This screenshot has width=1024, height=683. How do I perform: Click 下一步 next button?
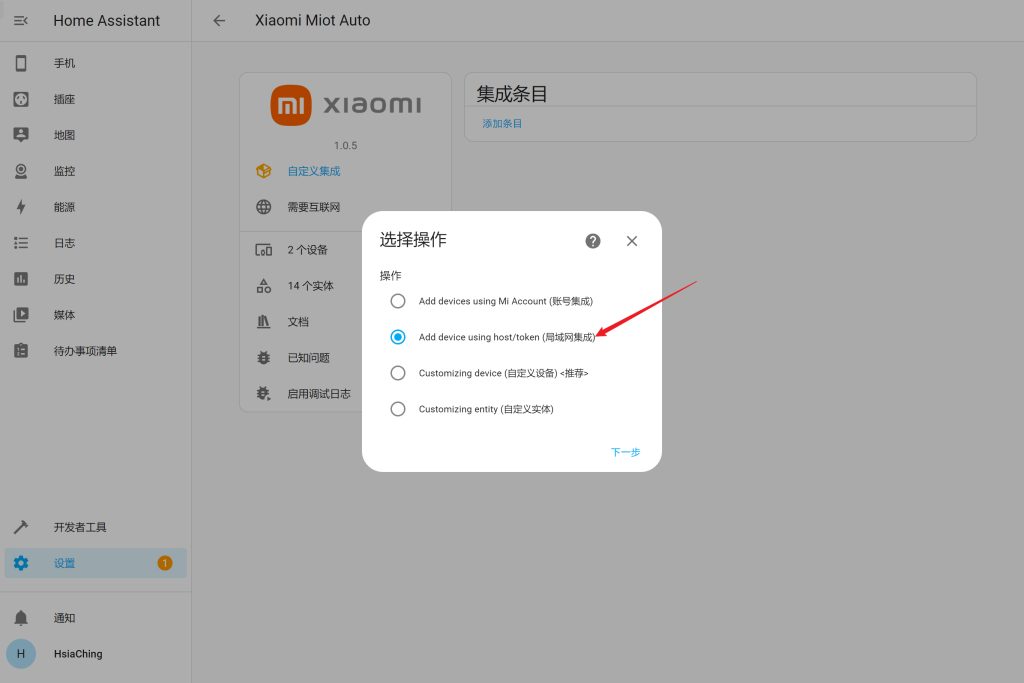point(625,452)
